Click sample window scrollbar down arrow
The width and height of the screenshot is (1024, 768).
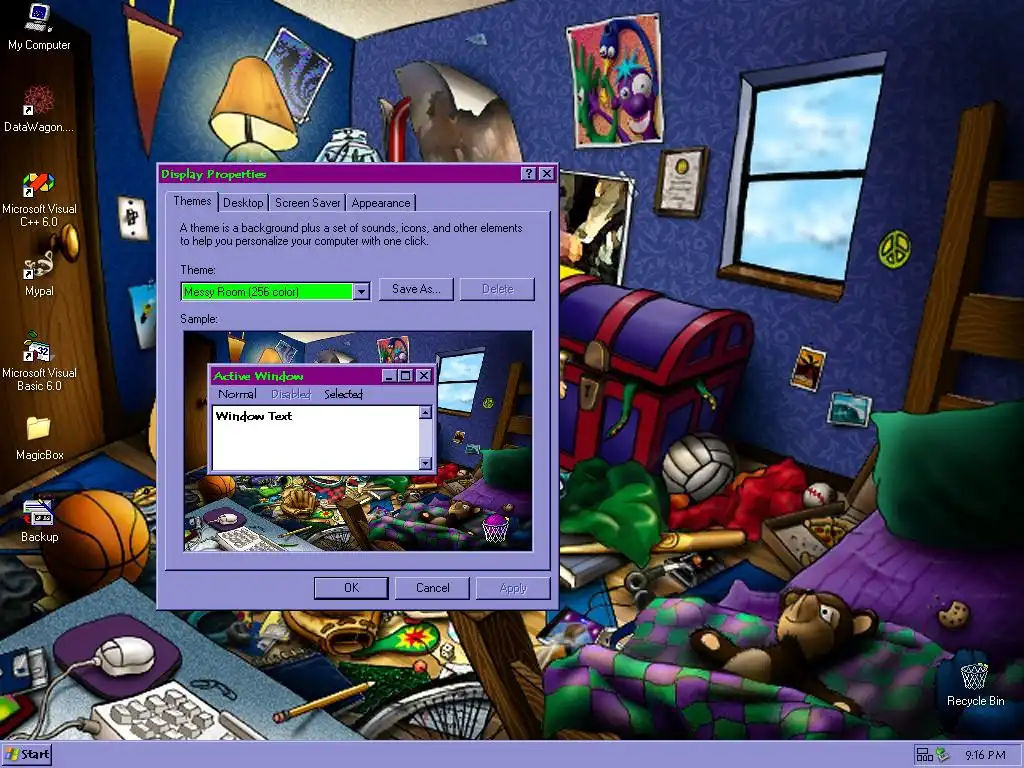pos(425,463)
